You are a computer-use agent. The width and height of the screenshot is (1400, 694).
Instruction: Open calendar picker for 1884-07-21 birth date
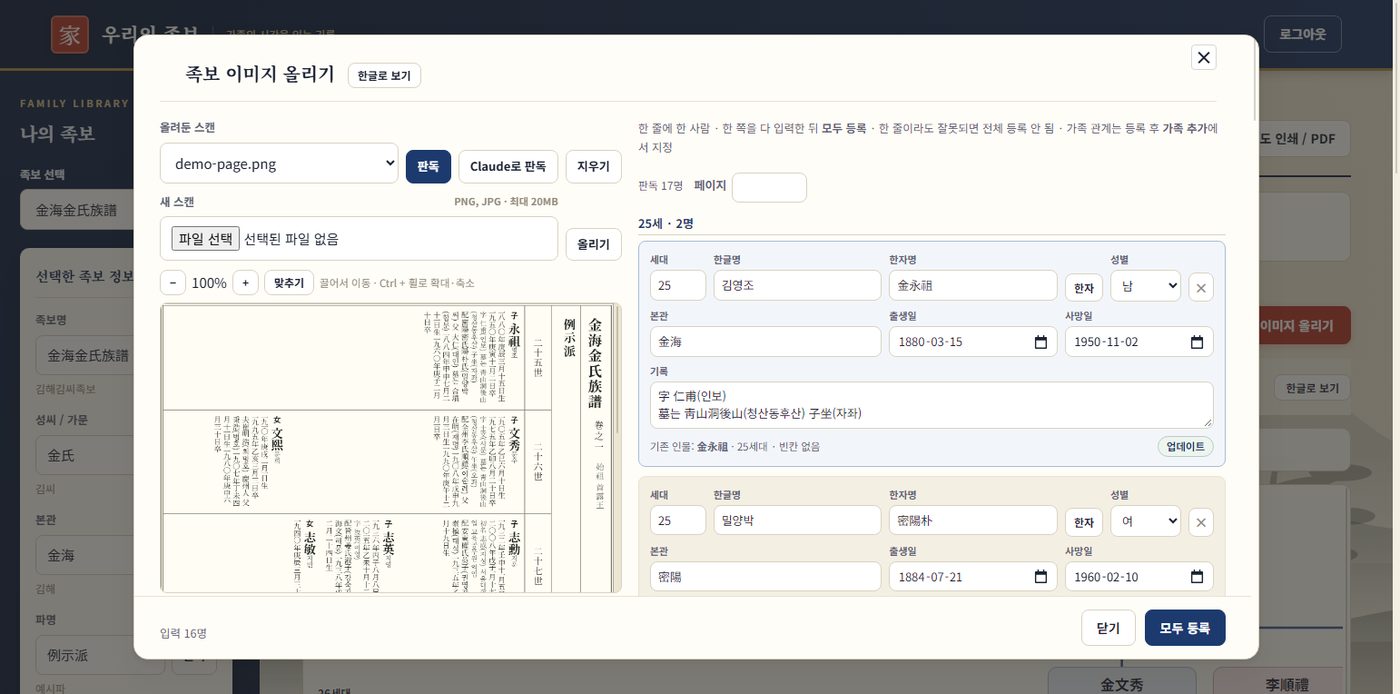tap(1041, 577)
